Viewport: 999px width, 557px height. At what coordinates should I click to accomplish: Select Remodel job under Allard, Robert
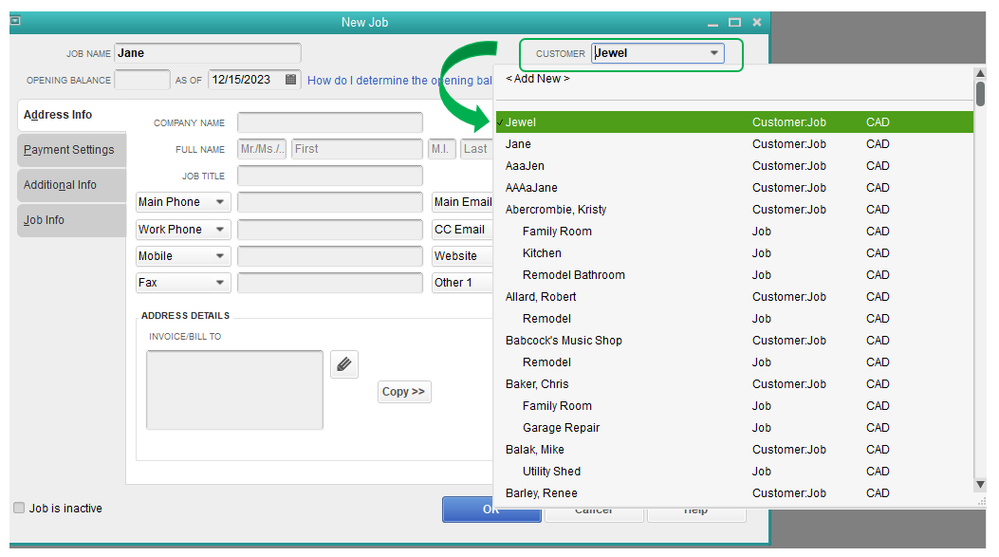pyautogui.click(x=735, y=319)
